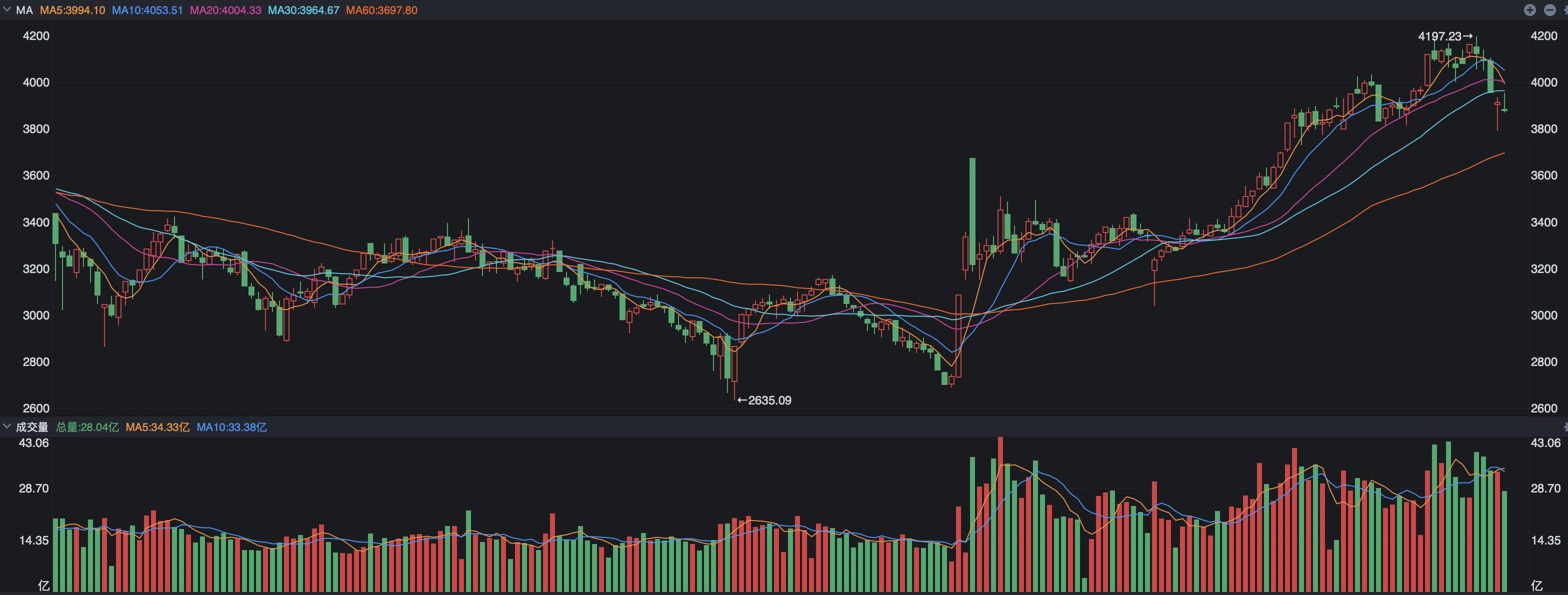Click the 成交量 indicator name label

[31, 427]
